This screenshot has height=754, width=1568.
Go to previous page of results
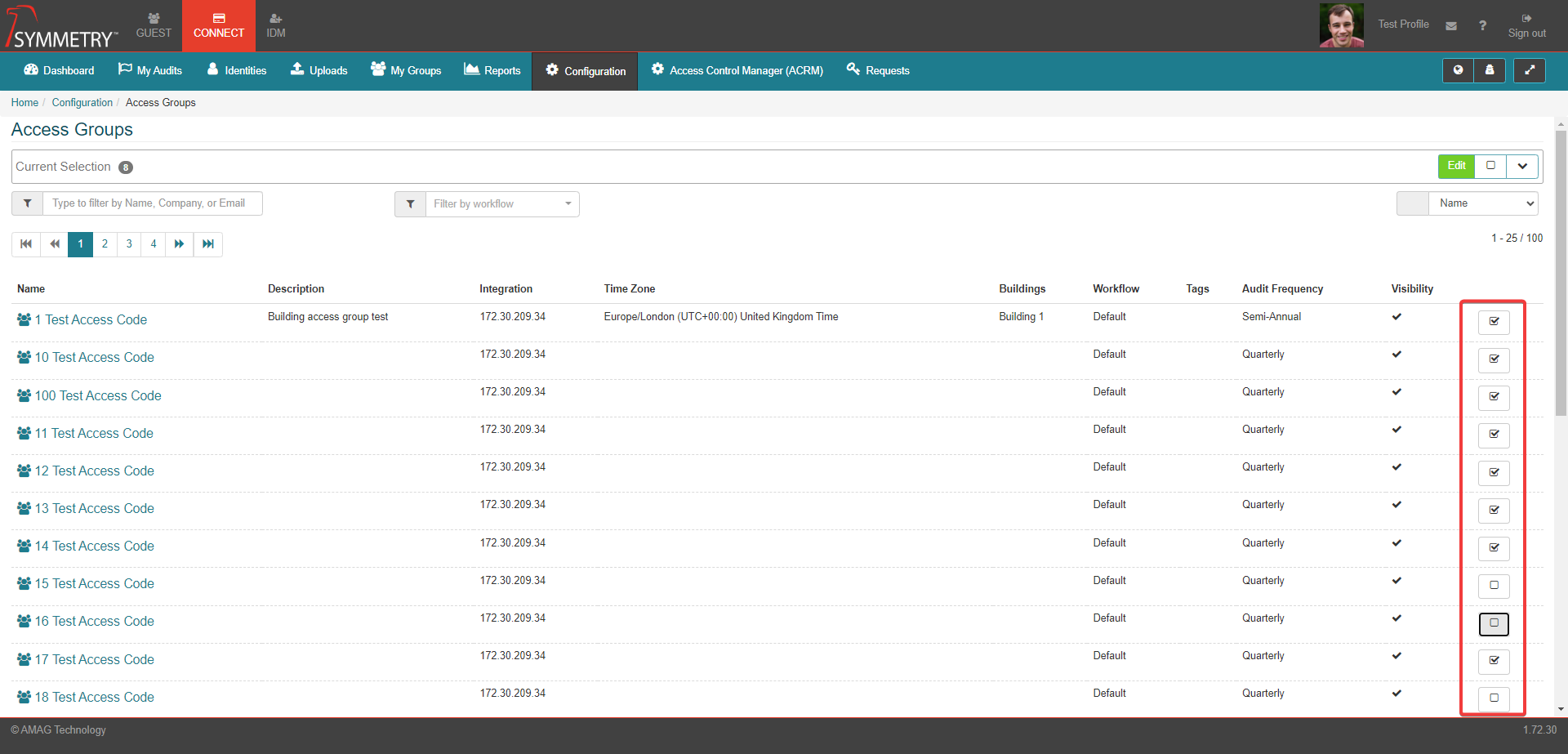point(55,244)
